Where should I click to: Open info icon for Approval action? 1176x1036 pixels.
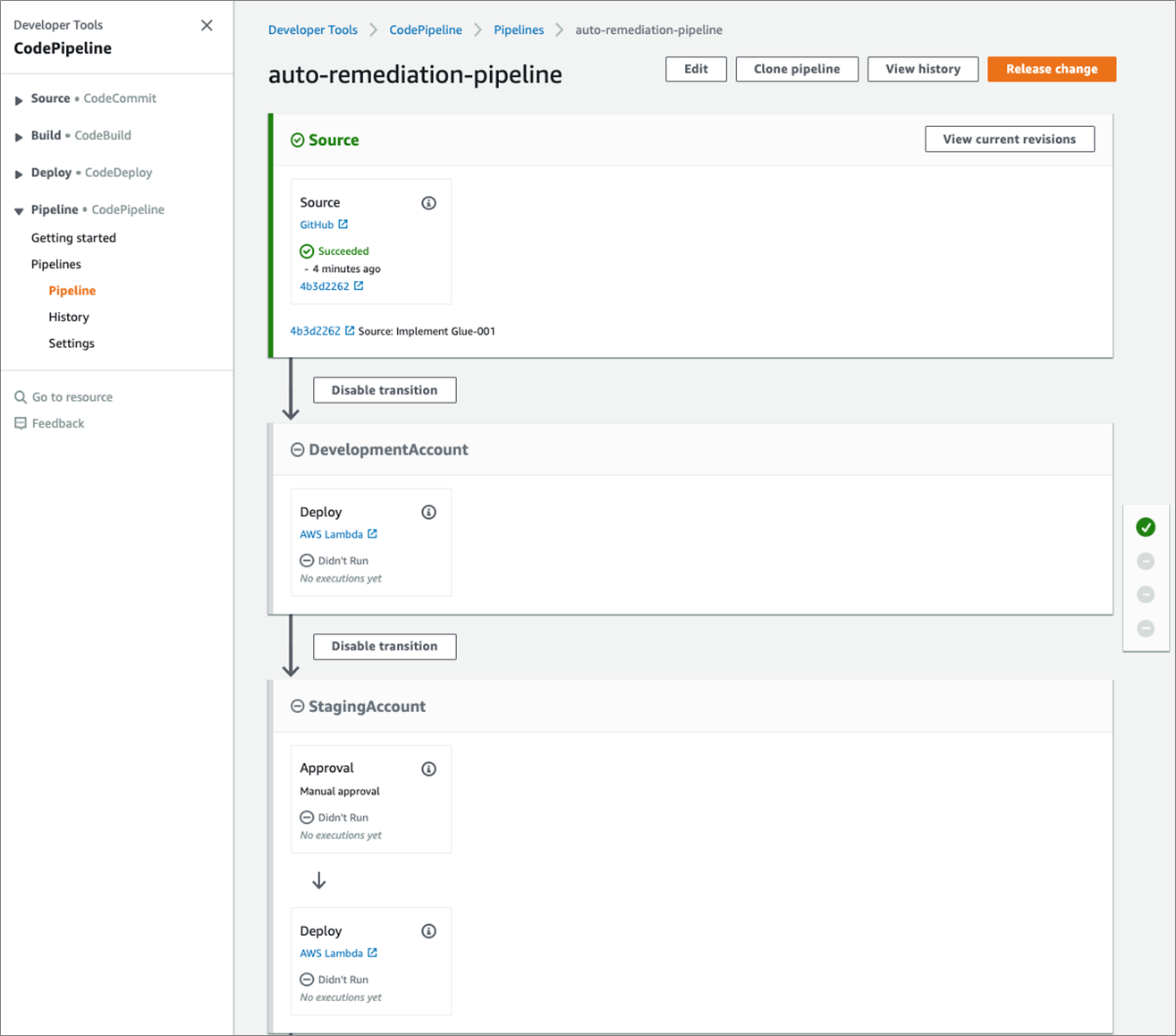point(429,769)
